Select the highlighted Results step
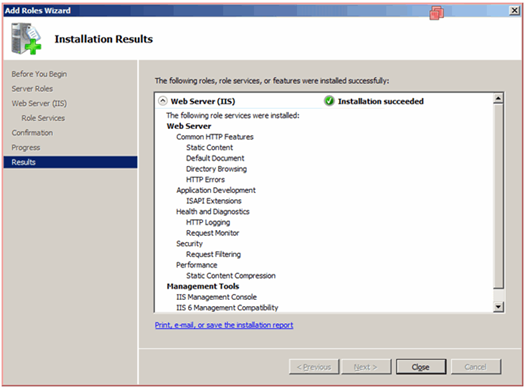Screen dimensions: 525x389 tap(70, 162)
